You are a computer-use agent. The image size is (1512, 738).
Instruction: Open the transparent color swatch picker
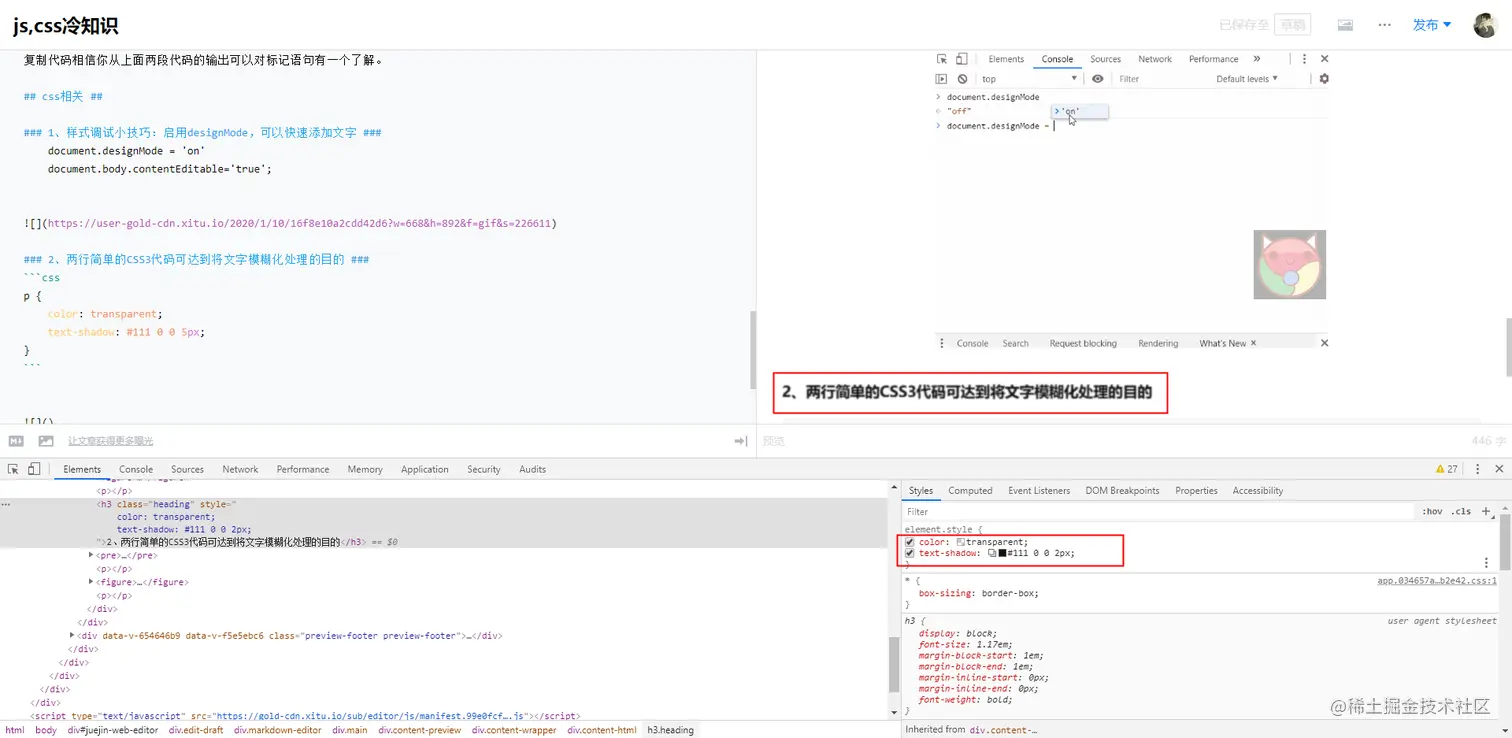(961, 542)
